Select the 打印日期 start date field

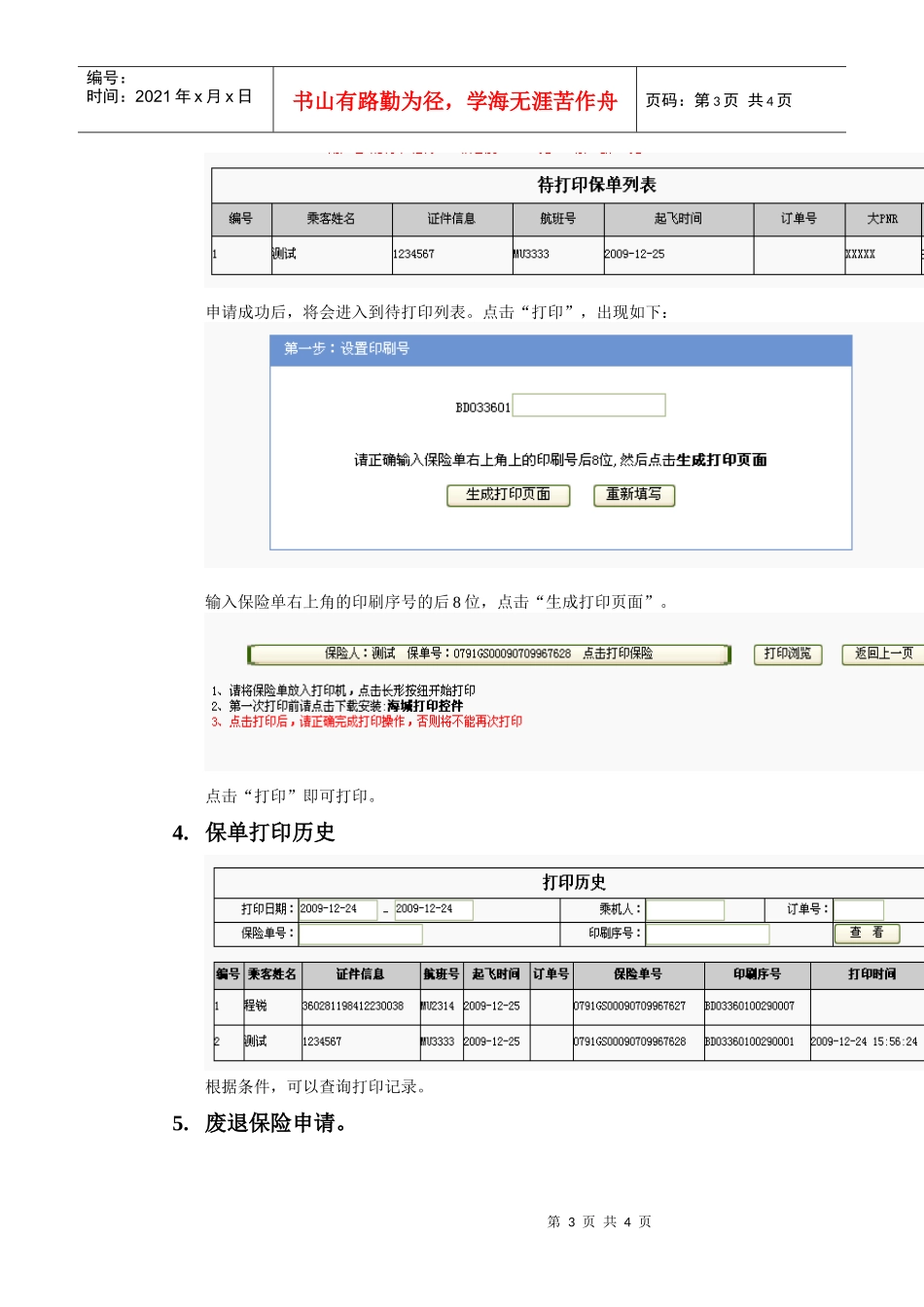(x=338, y=909)
